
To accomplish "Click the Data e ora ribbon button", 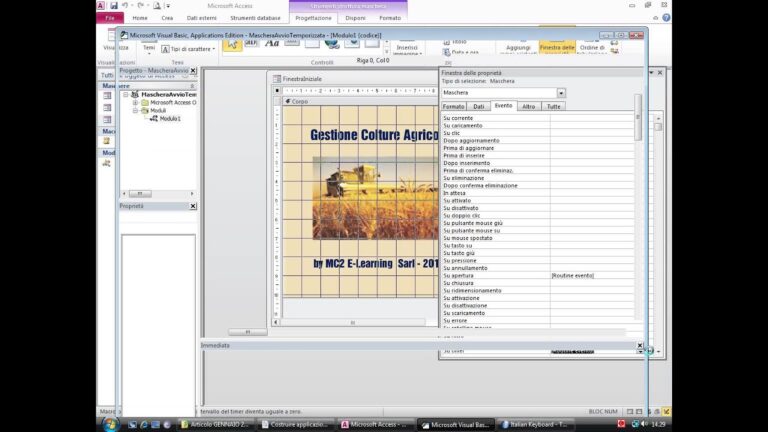I will (461, 52).
